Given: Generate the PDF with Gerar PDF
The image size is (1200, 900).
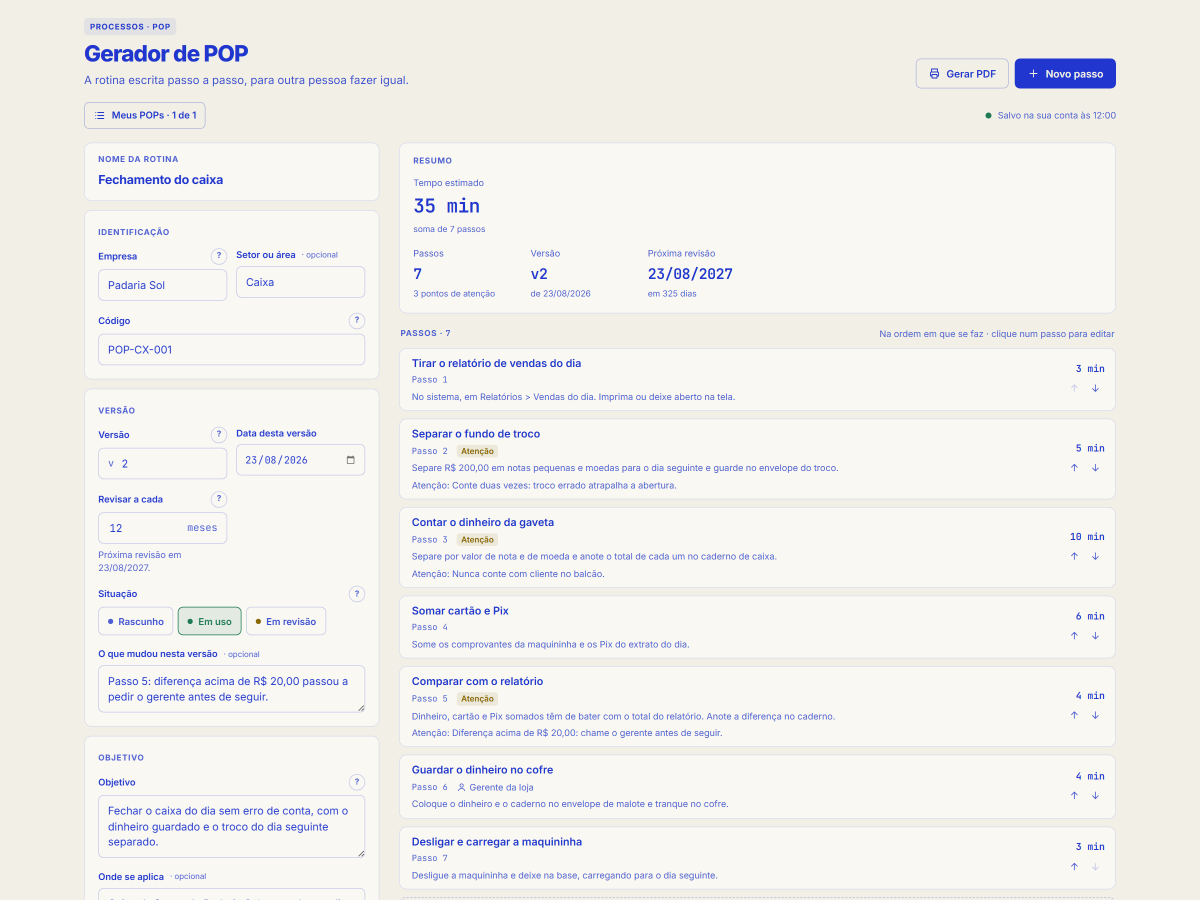Looking at the screenshot, I should (x=962, y=73).
